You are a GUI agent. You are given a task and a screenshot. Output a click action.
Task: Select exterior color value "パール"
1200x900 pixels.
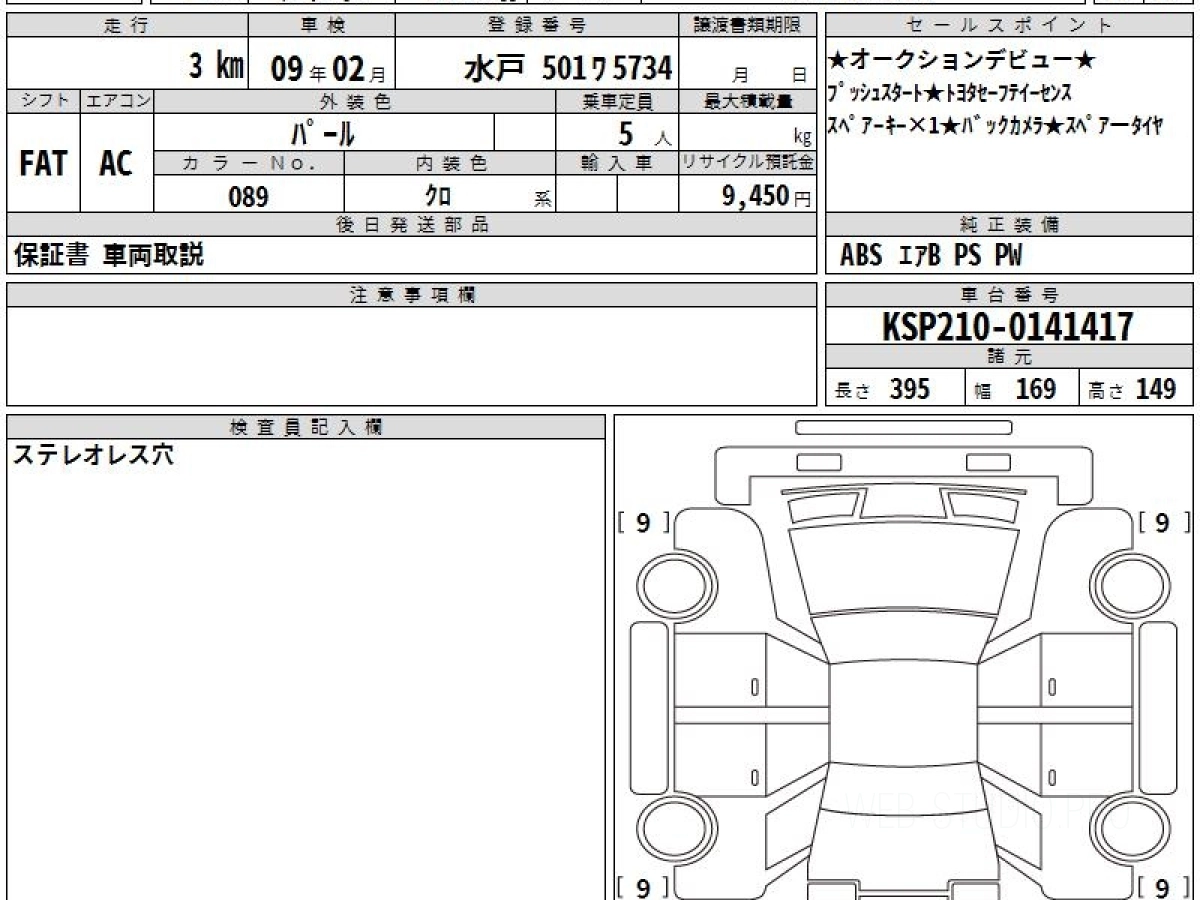(324, 133)
